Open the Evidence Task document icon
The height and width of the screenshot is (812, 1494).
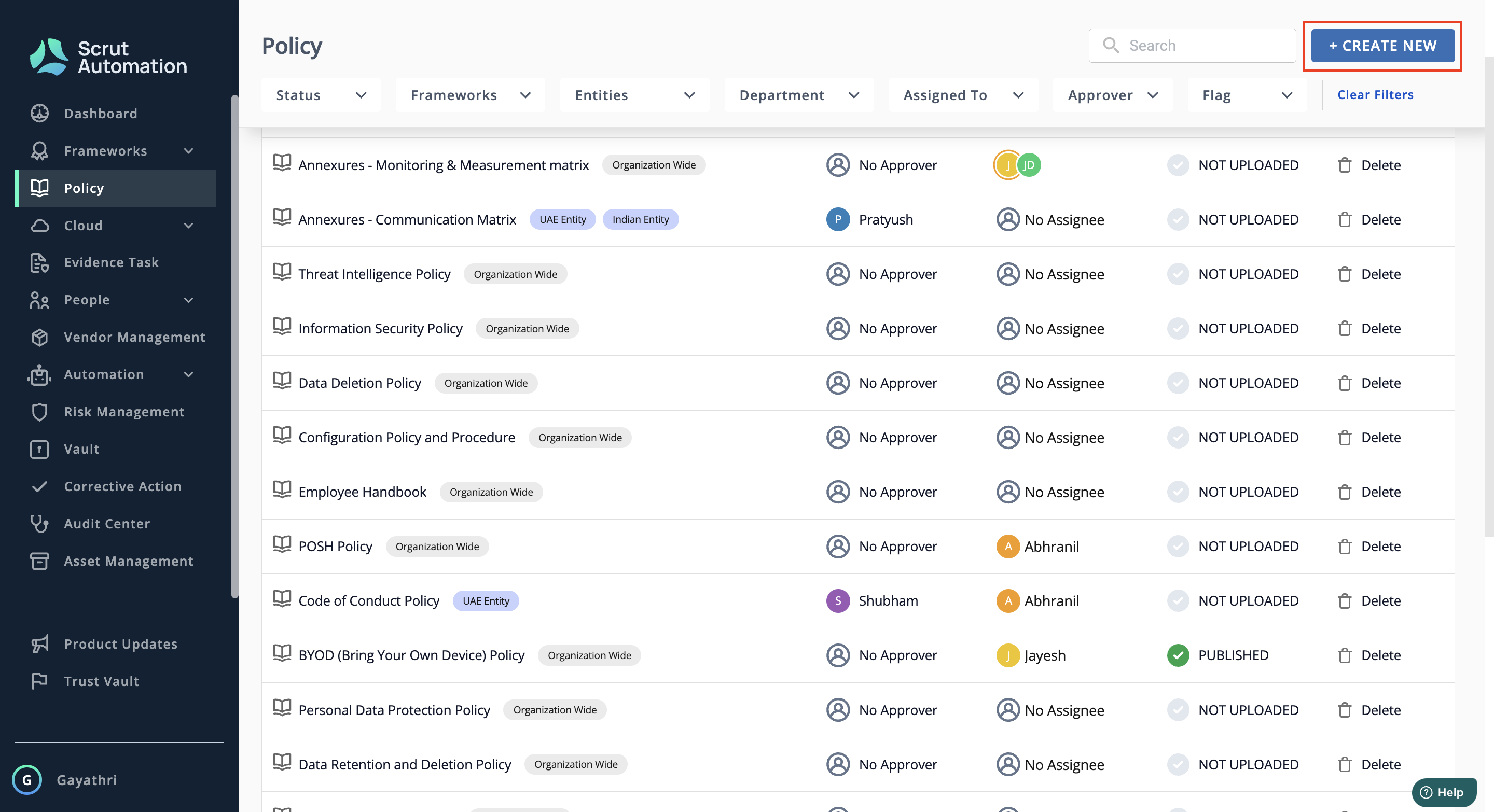(x=39, y=262)
